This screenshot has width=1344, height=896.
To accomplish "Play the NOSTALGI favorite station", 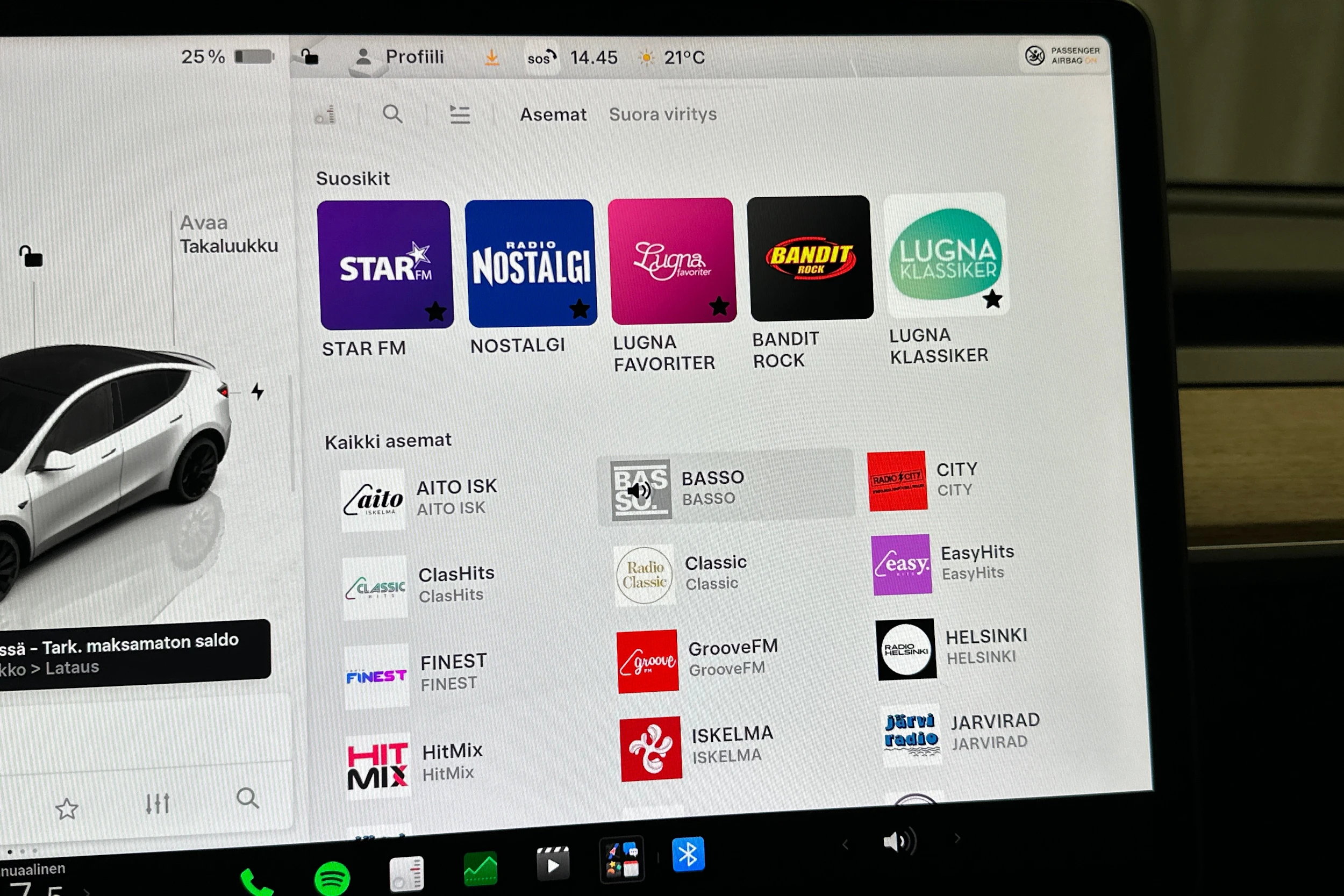I will (x=531, y=263).
